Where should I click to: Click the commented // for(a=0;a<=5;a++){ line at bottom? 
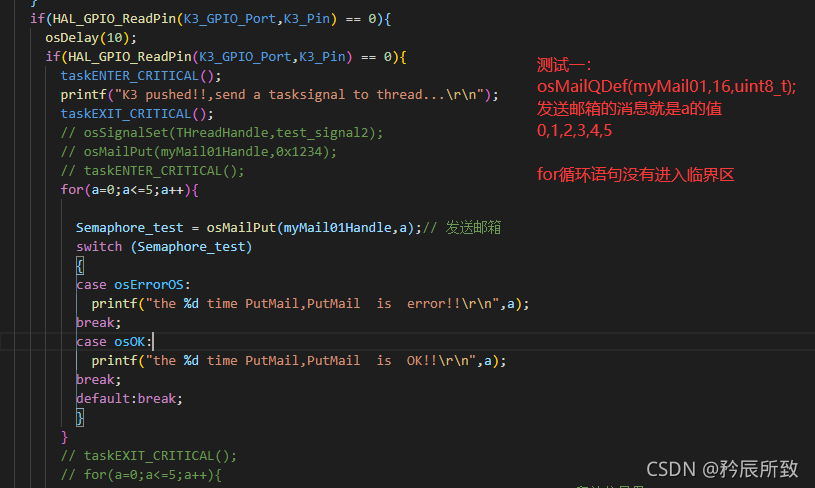point(141,475)
